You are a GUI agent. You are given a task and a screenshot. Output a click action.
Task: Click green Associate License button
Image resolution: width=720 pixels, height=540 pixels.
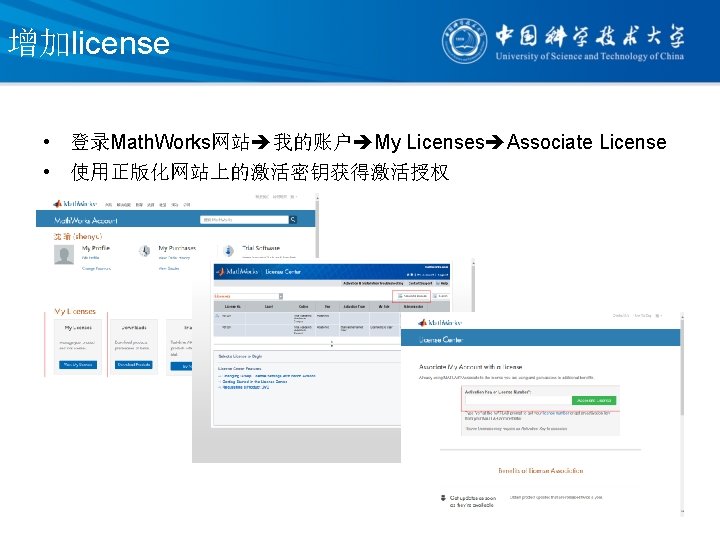click(x=594, y=400)
